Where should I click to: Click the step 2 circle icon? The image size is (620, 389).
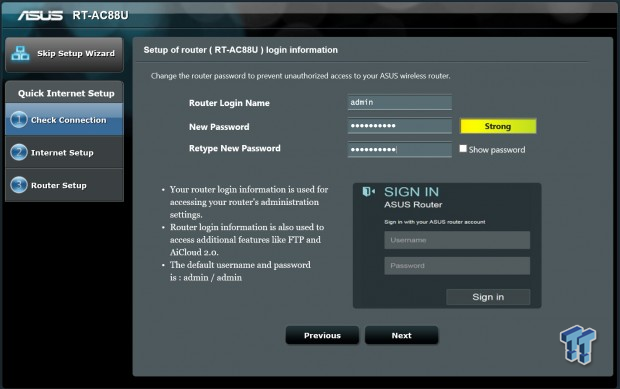point(19,152)
